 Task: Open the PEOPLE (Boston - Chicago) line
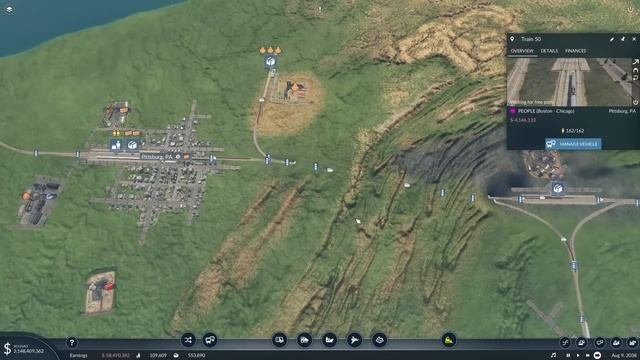click(546, 111)
